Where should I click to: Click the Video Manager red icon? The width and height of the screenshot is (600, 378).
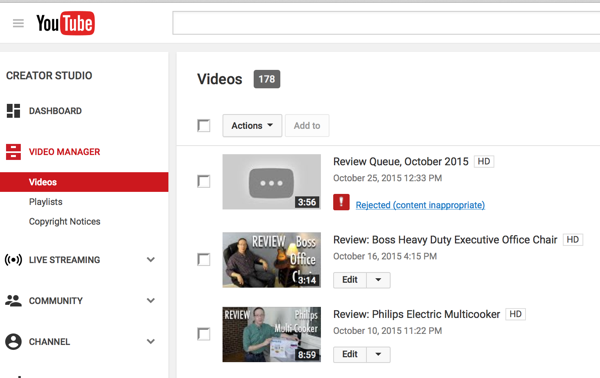pos(13,152)
